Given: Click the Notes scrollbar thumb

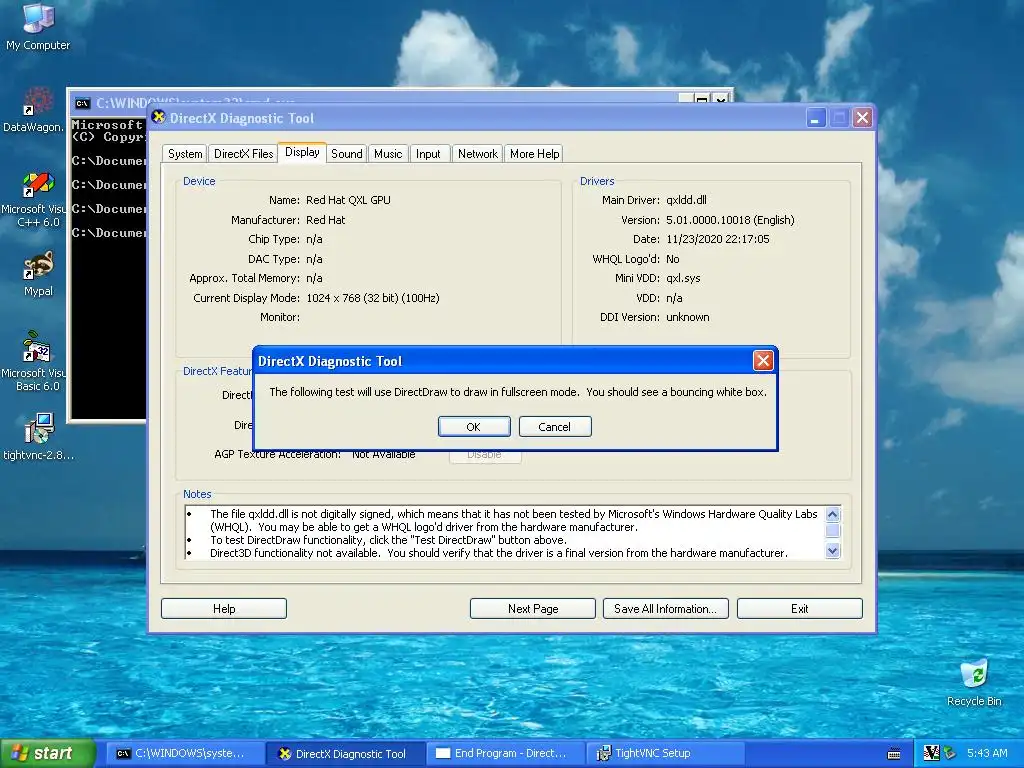Looking at the screenshot, I should click(x=833, y=530).
